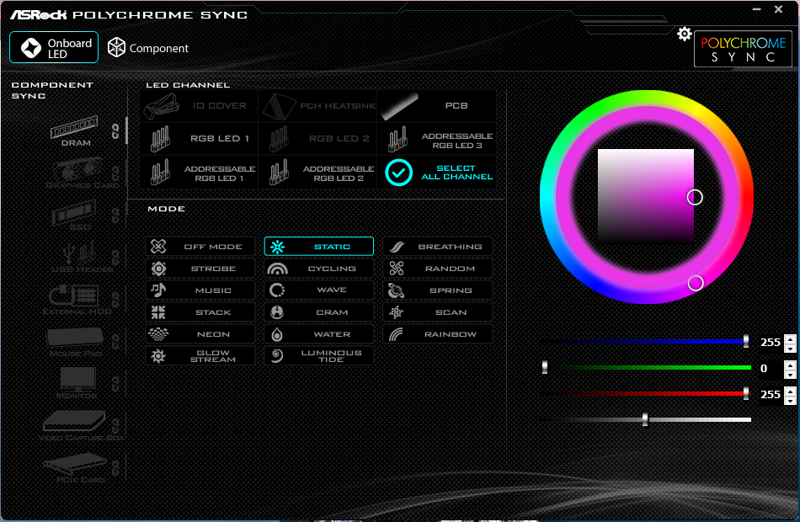Apply the Luminous Tide lighting mode
800x522 pixels.
[x=319, y=356]
